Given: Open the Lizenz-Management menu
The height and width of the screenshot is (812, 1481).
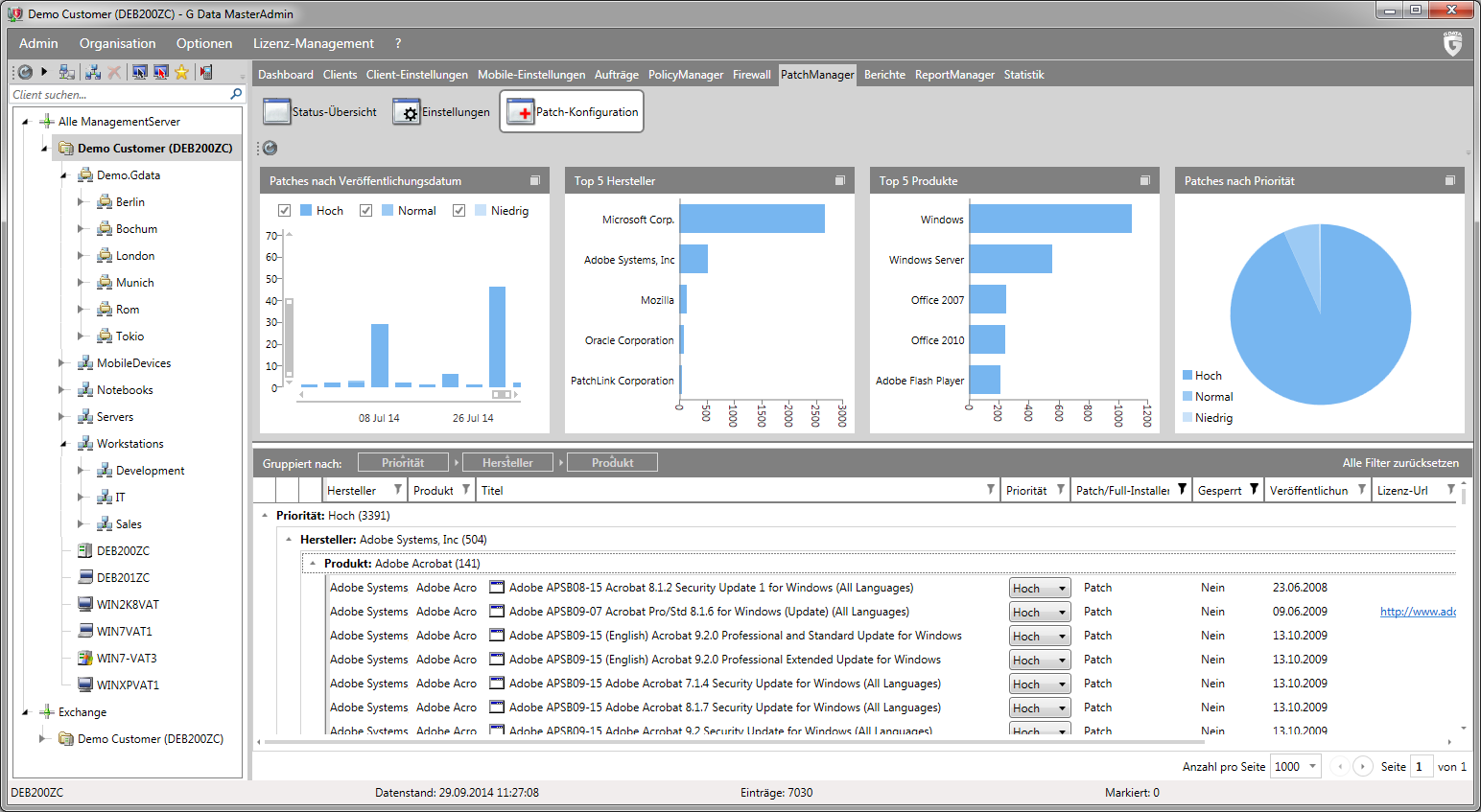Looking at the screenshot, I should pyautogui.click(x=313, y=43).
